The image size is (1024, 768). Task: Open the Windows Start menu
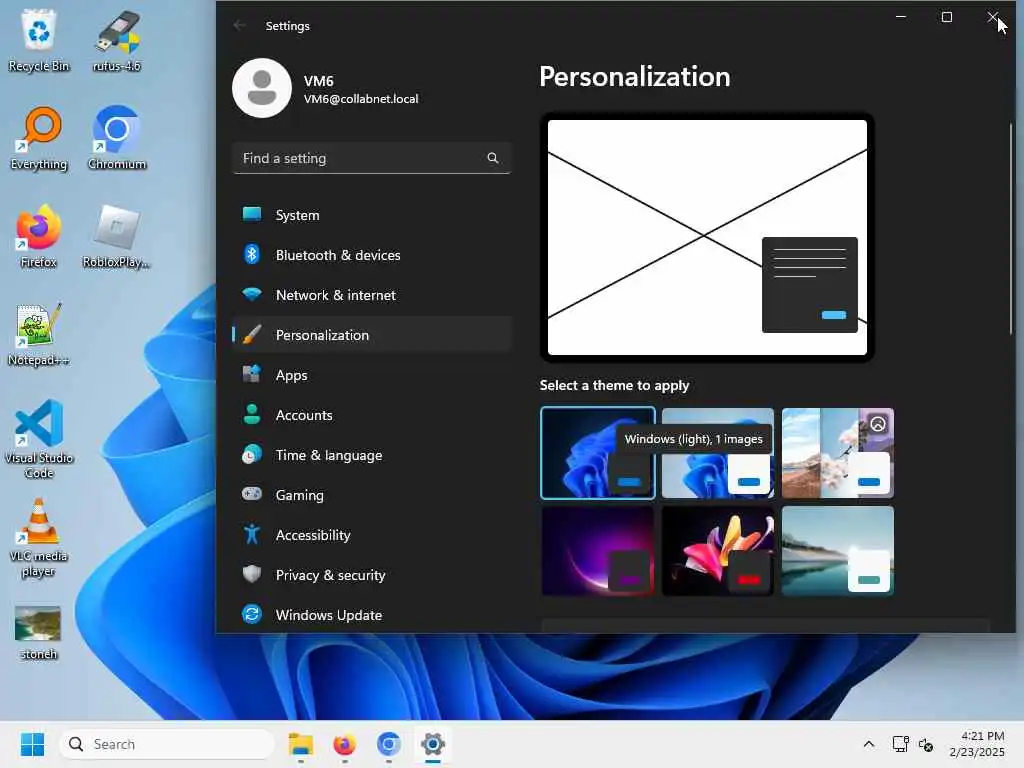point(32,744)
